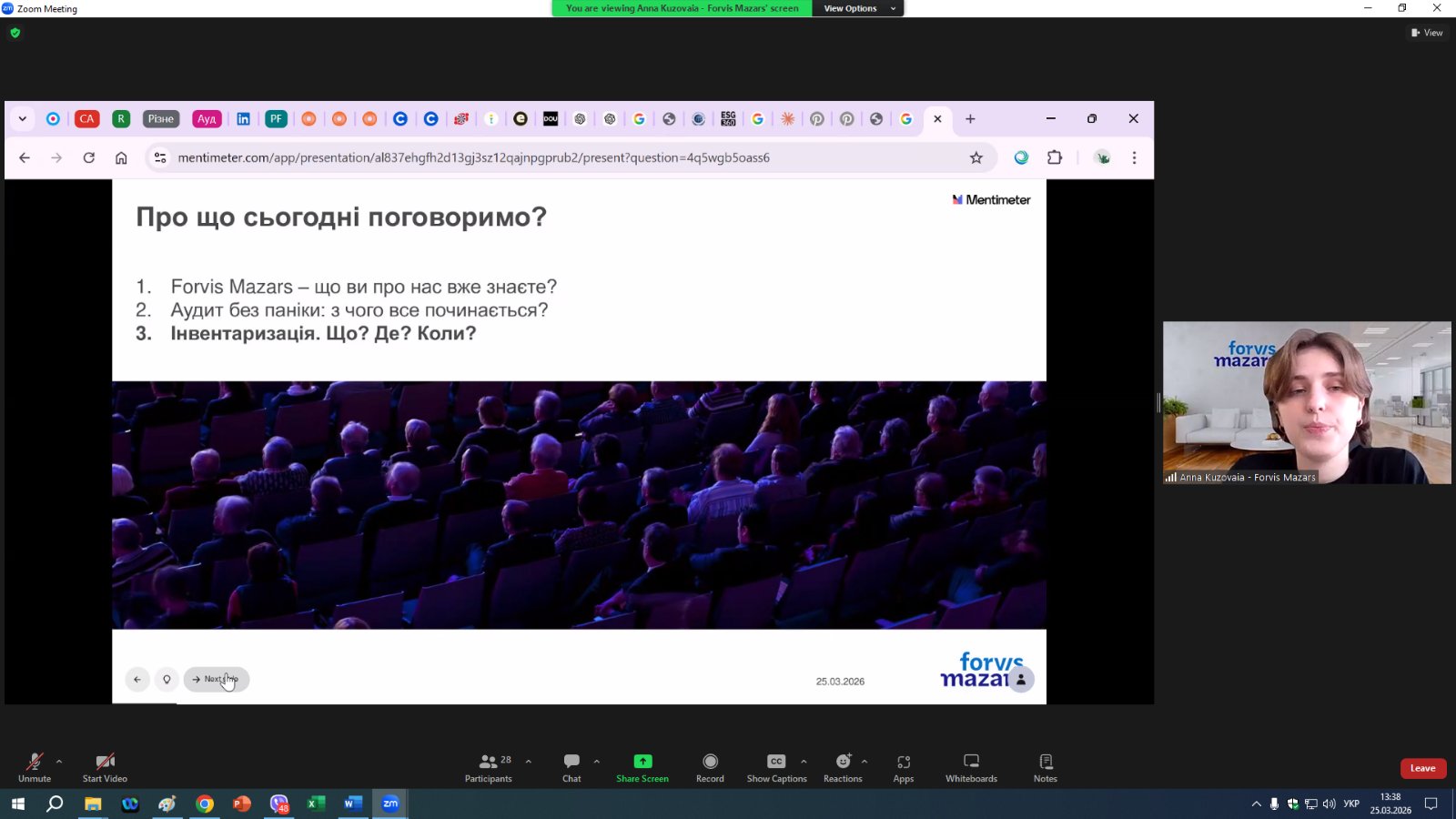
Task: Turn on camera with Start Video
Action: tap(105, 767)
